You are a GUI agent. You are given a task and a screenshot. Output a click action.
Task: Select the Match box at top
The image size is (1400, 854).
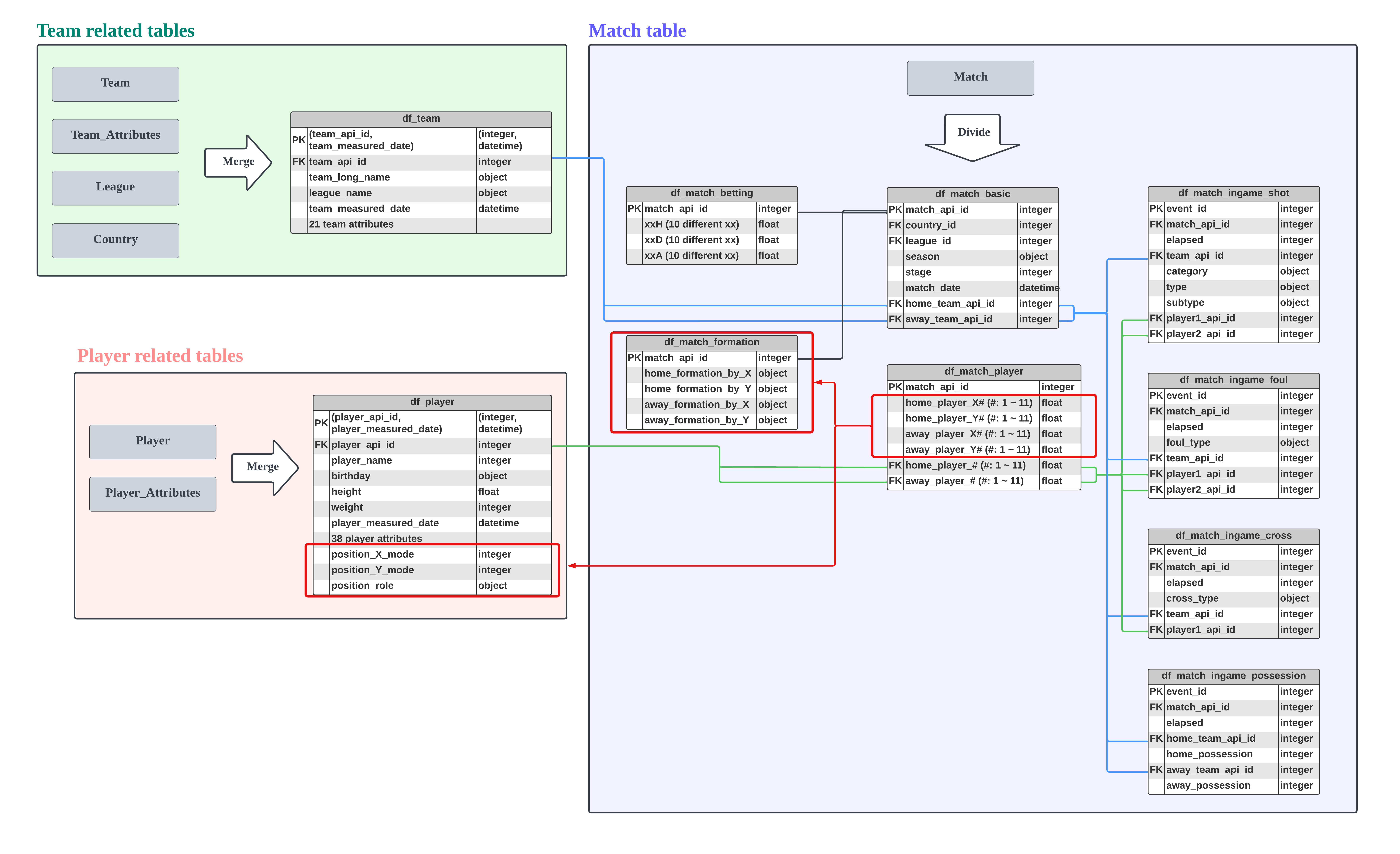click(970, 78)
